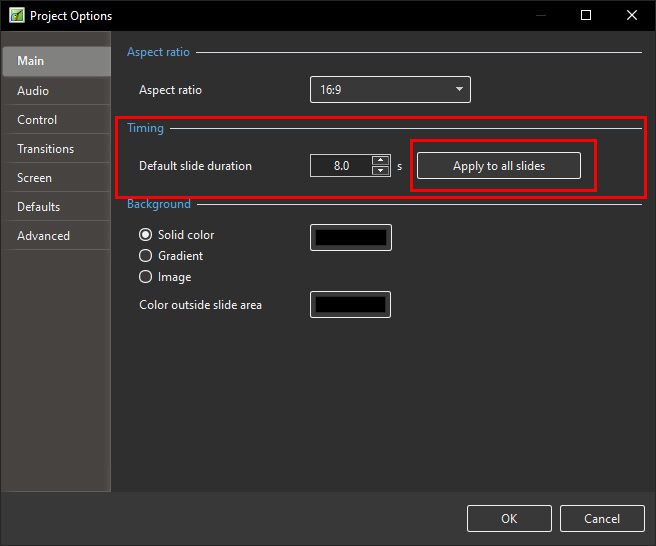The height and width of the screenshot is (546, 656).
Task: Open the Solid color background swatch
Action: [x=351, y=237]
